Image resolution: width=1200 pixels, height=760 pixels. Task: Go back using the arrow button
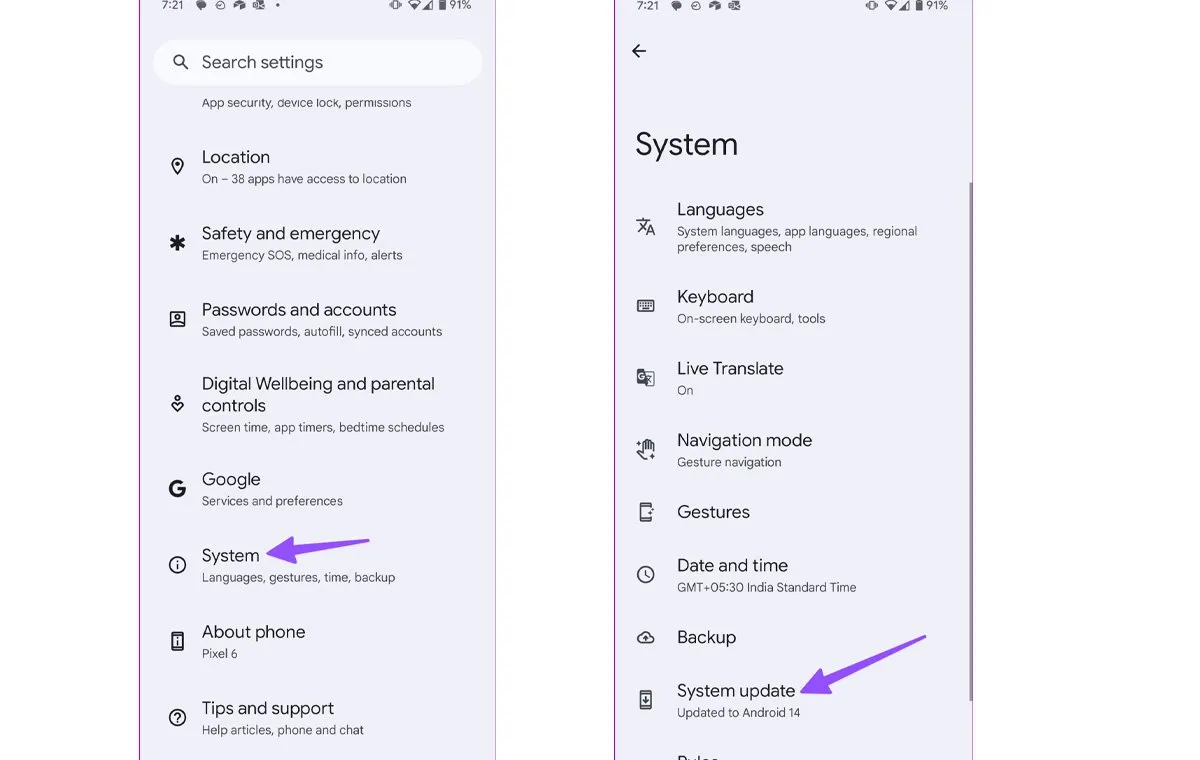tap(639, 51)
